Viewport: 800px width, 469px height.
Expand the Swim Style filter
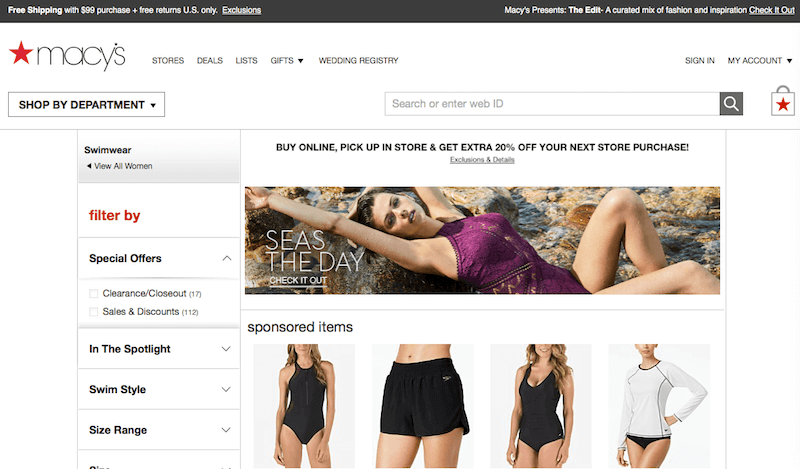pos(226,389)
